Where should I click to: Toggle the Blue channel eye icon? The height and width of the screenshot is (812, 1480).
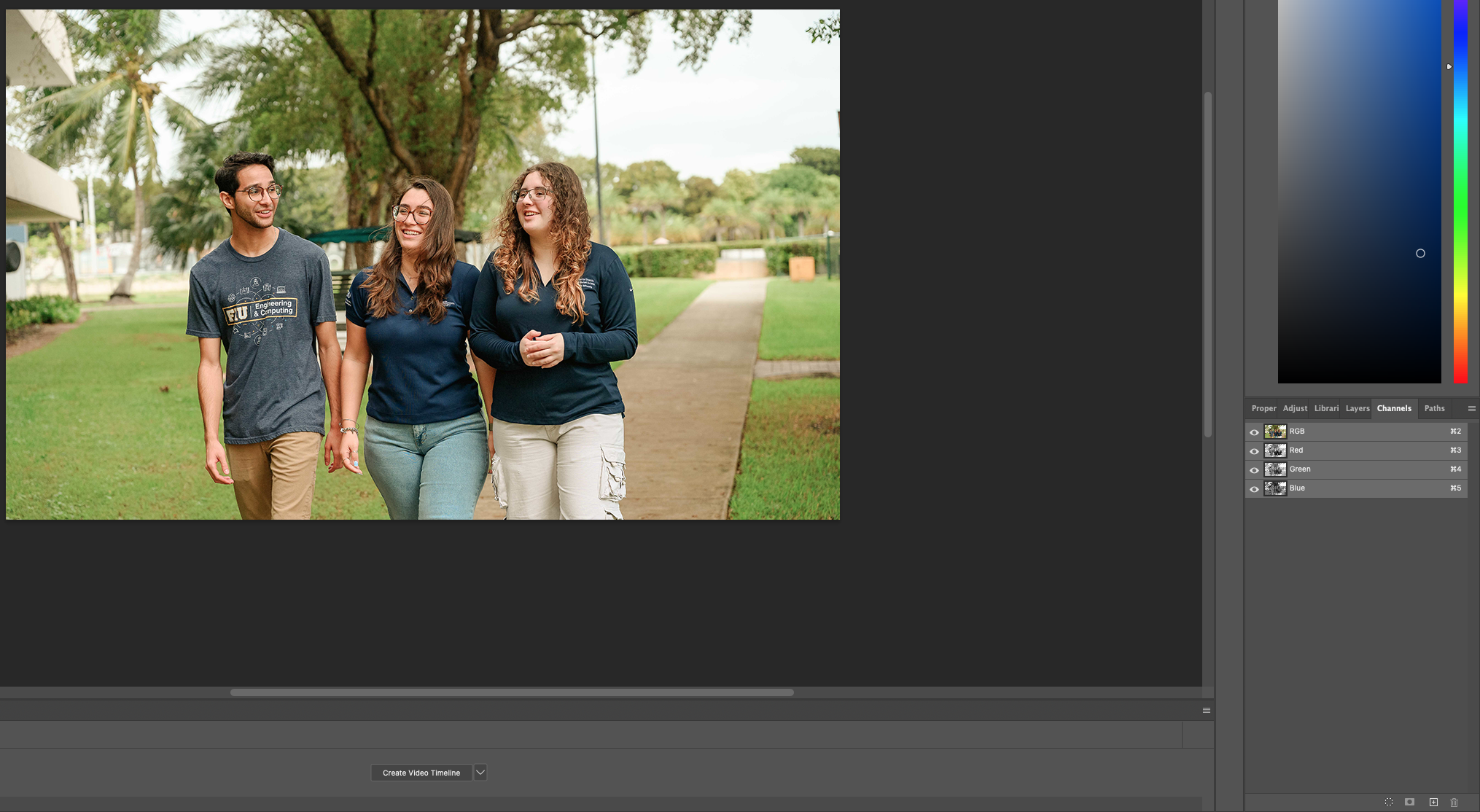[1255, 488]
